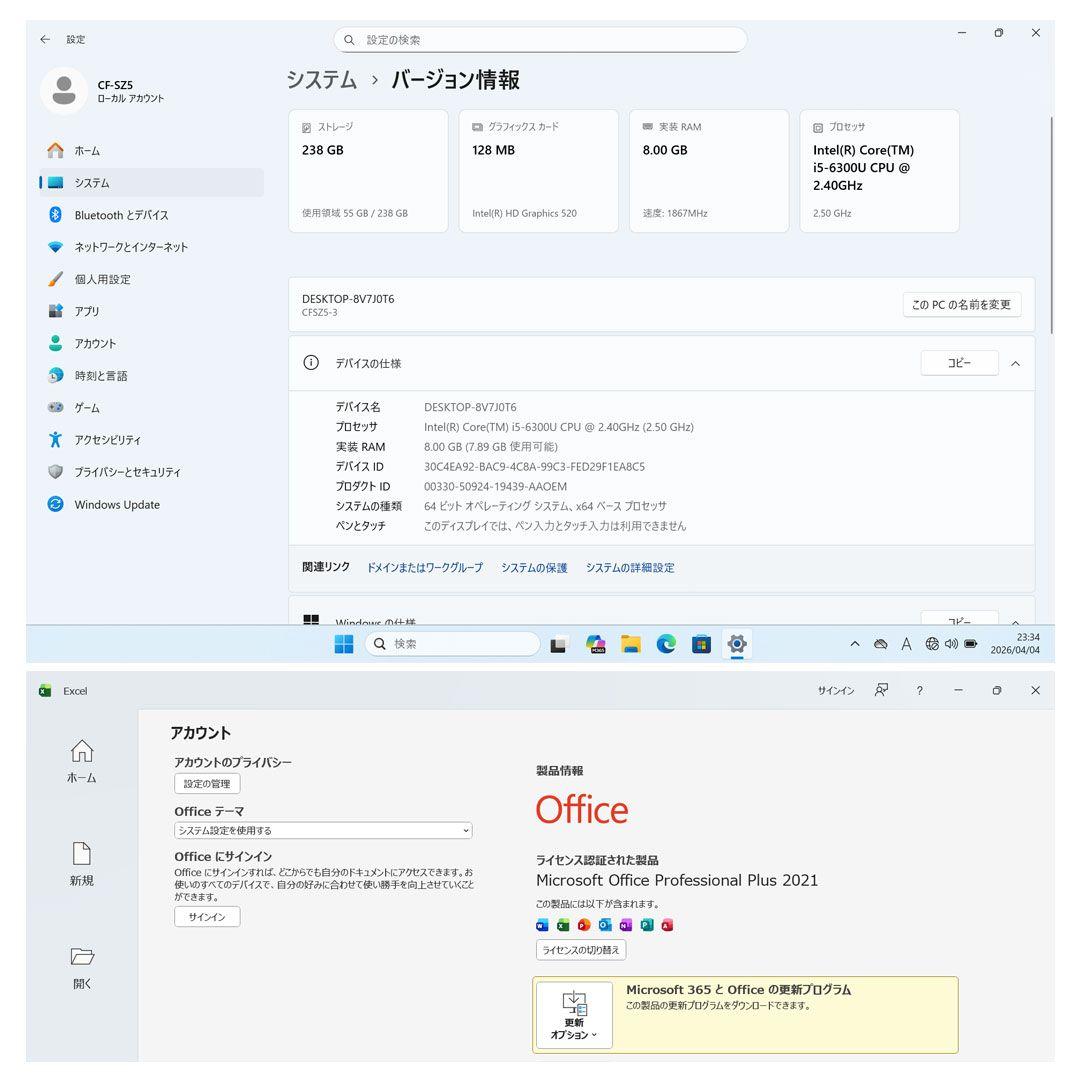Image resolution: width=1080 pixels, height=1080 pixels.
Task: Open the 更新オプション dropdown button
Action: (574, 1015)
